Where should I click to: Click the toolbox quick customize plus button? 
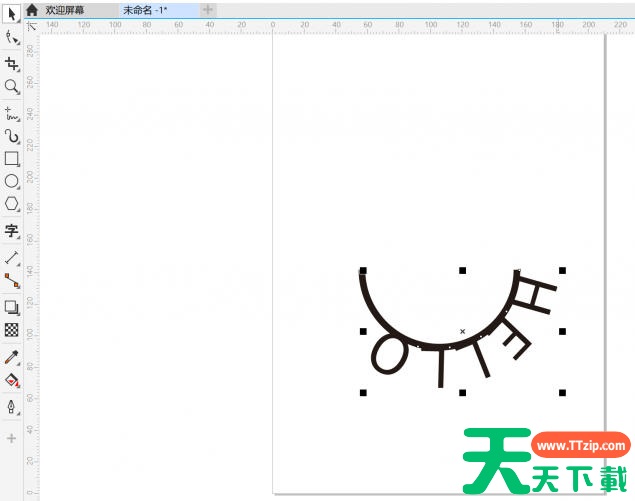[12, 438]
